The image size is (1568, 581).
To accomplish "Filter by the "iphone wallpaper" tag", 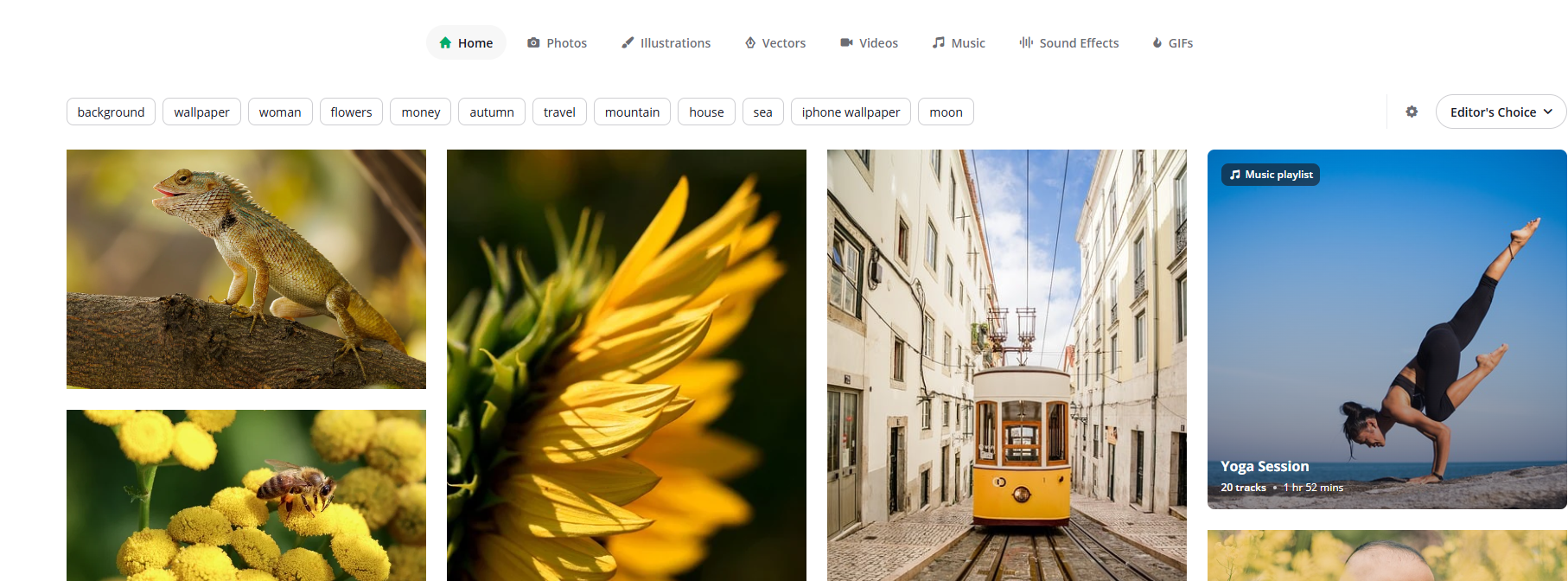I will 850,112.
